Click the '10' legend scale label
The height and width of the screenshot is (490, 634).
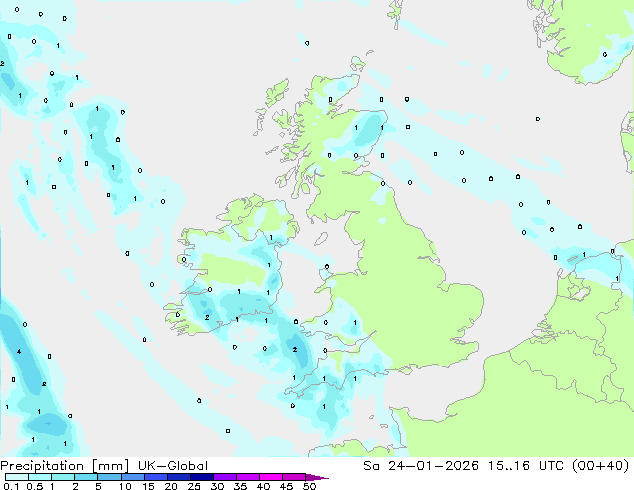[125, 486]
